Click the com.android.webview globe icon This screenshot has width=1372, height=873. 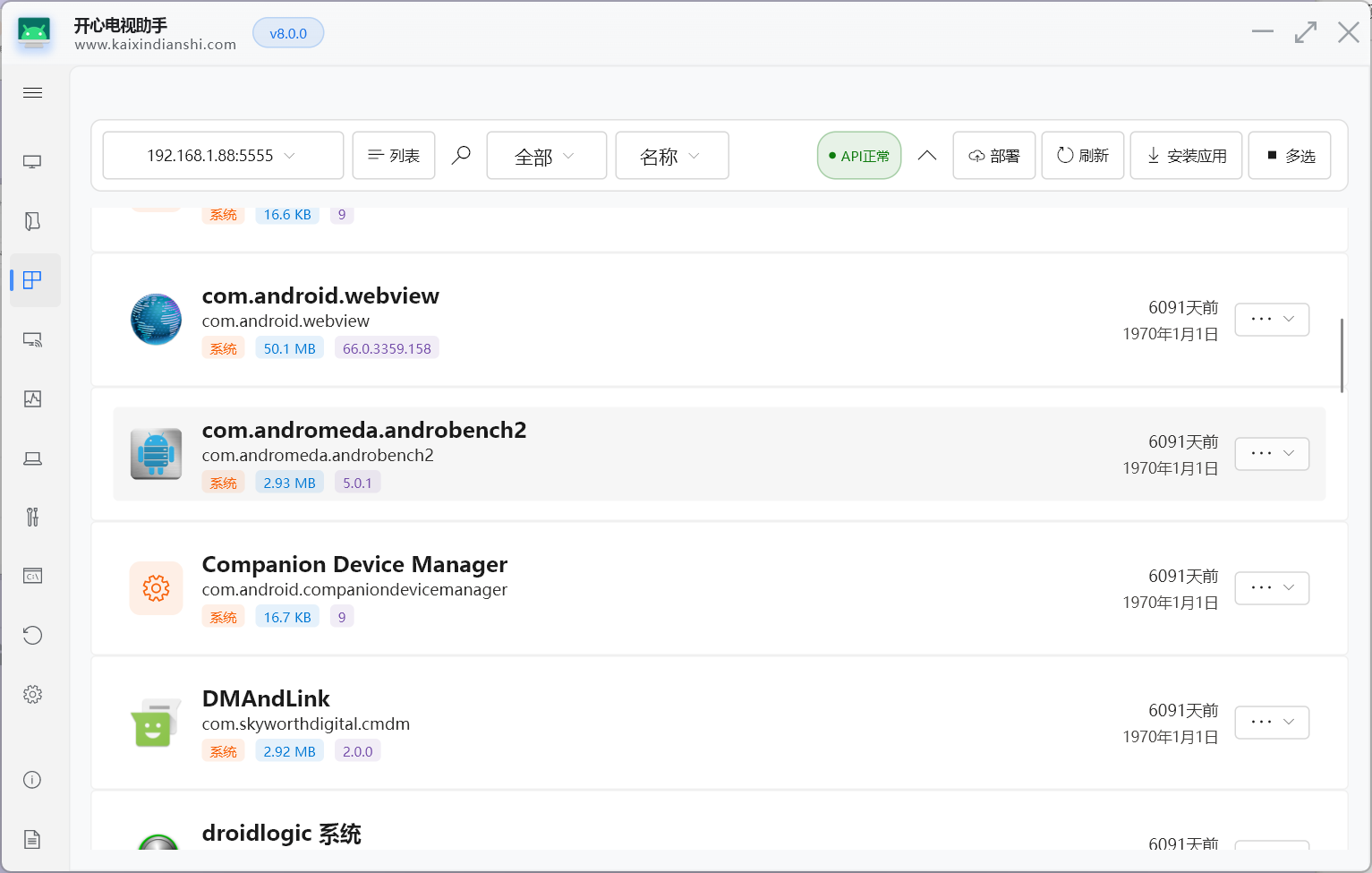click(156, 320)
